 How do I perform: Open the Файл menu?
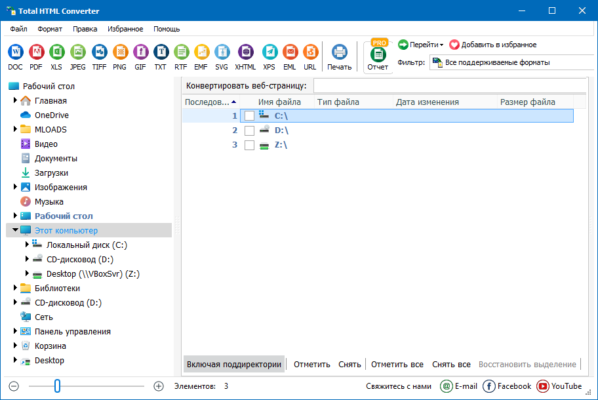pos(18,29)
